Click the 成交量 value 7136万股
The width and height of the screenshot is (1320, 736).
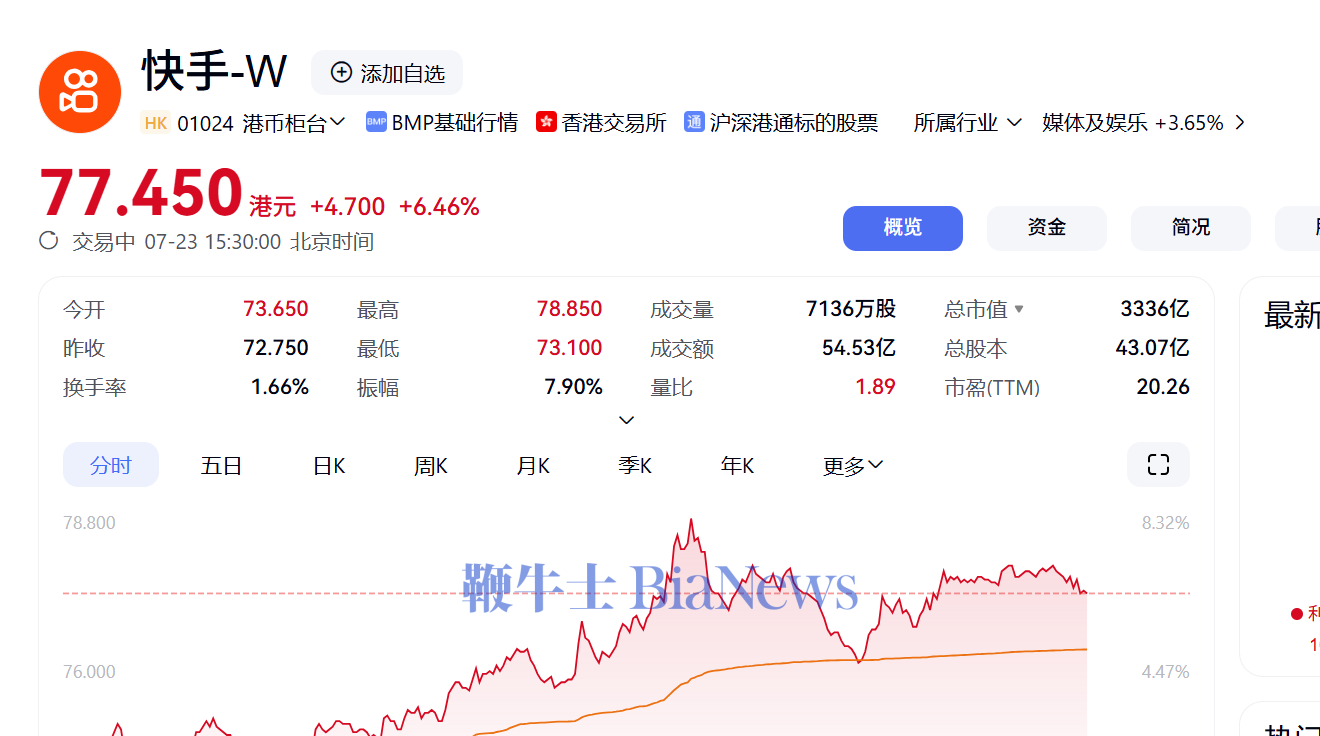tap(851, 310)
